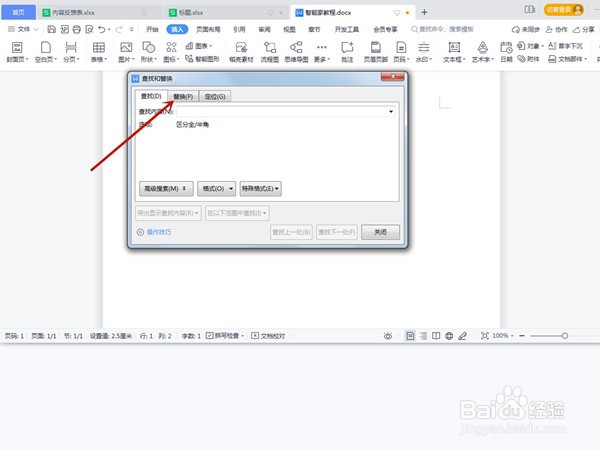Insert a blank page (空白页)

46,52
